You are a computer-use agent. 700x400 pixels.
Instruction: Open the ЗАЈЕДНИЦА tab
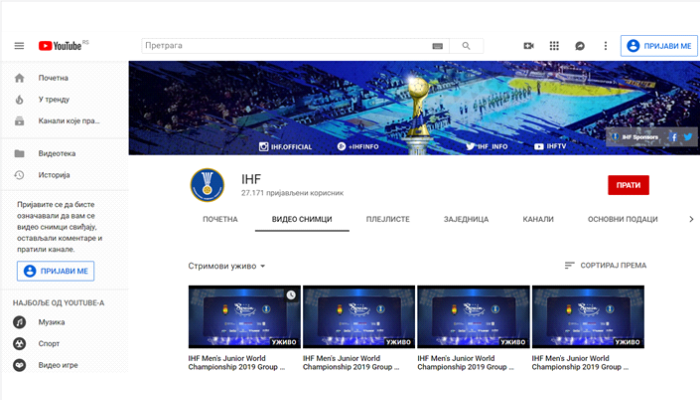point(466,219)
